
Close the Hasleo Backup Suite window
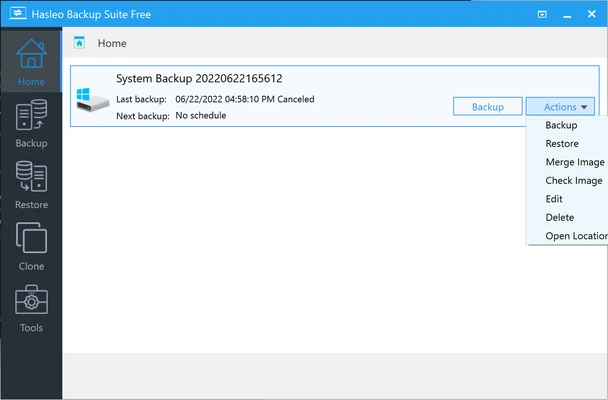pos(591,14)
